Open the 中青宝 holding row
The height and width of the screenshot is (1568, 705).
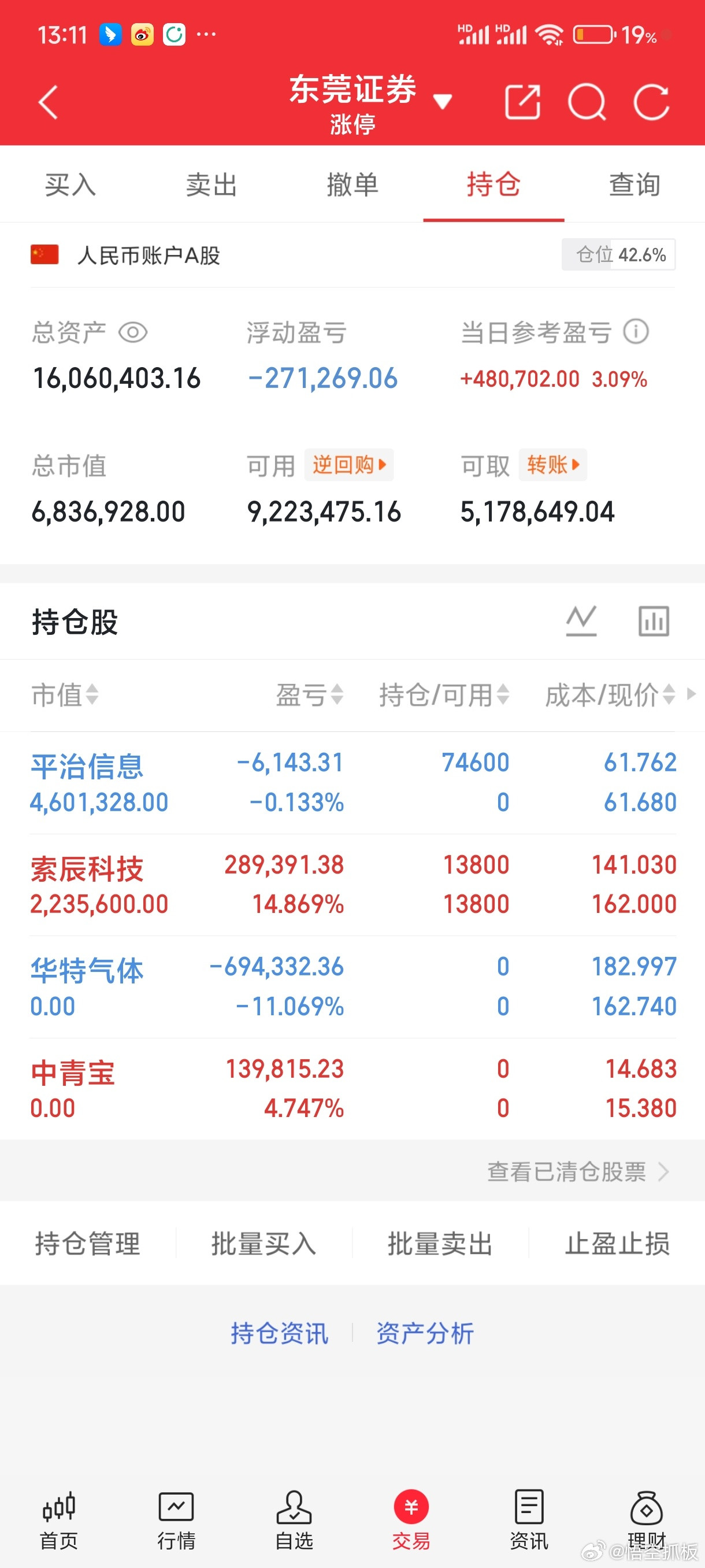click(353, 1088)
